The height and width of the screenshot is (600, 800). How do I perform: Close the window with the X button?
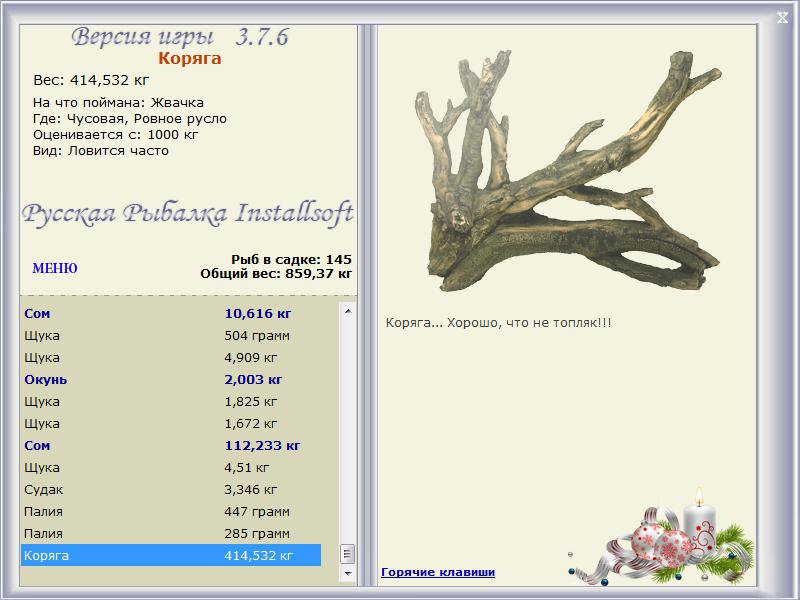782,16
